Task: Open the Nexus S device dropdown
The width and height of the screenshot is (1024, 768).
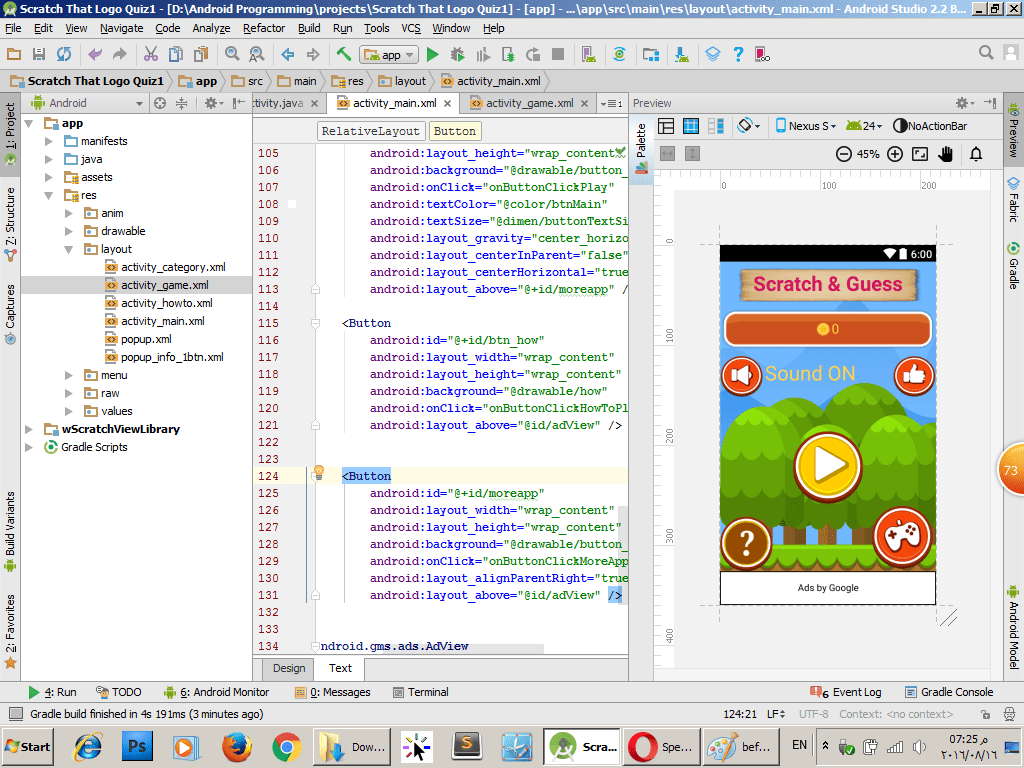Action: tap(805, 126)
